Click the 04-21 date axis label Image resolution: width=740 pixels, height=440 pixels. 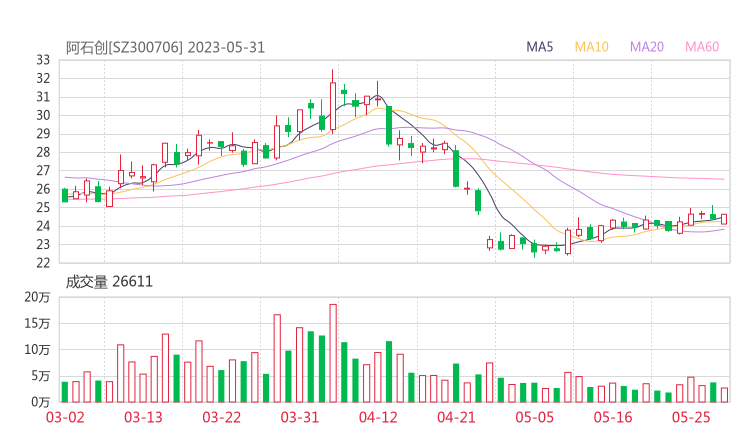(456, 417)
